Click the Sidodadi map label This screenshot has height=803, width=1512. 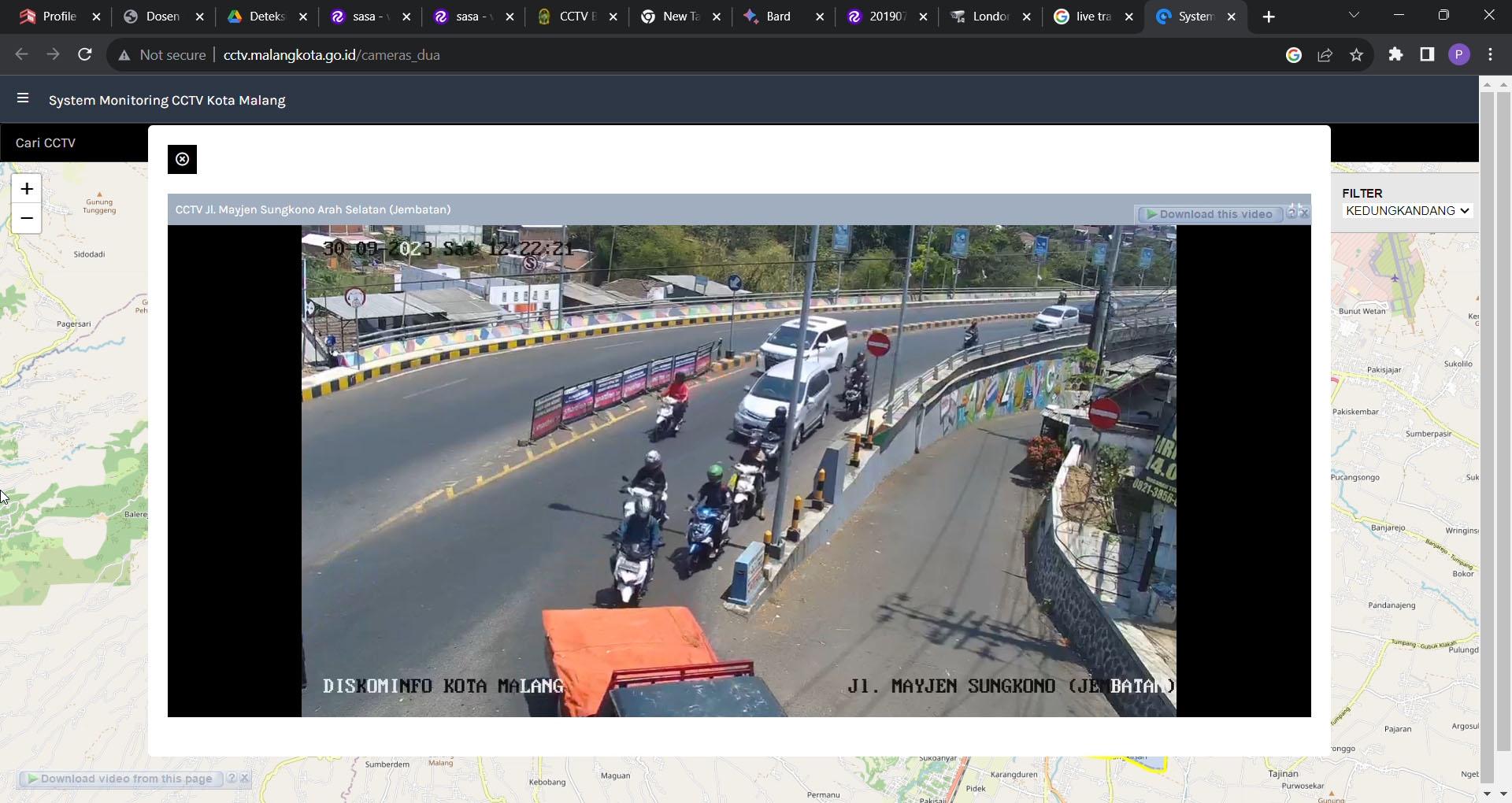coord(89,254)
